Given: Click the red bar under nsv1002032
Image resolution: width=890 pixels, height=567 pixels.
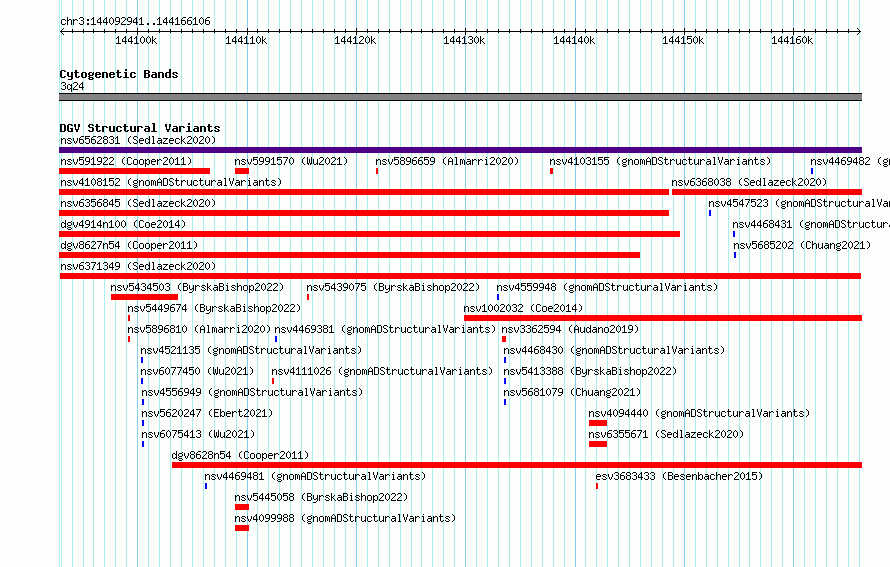Looking at the screenshot, I should (663, 318).
